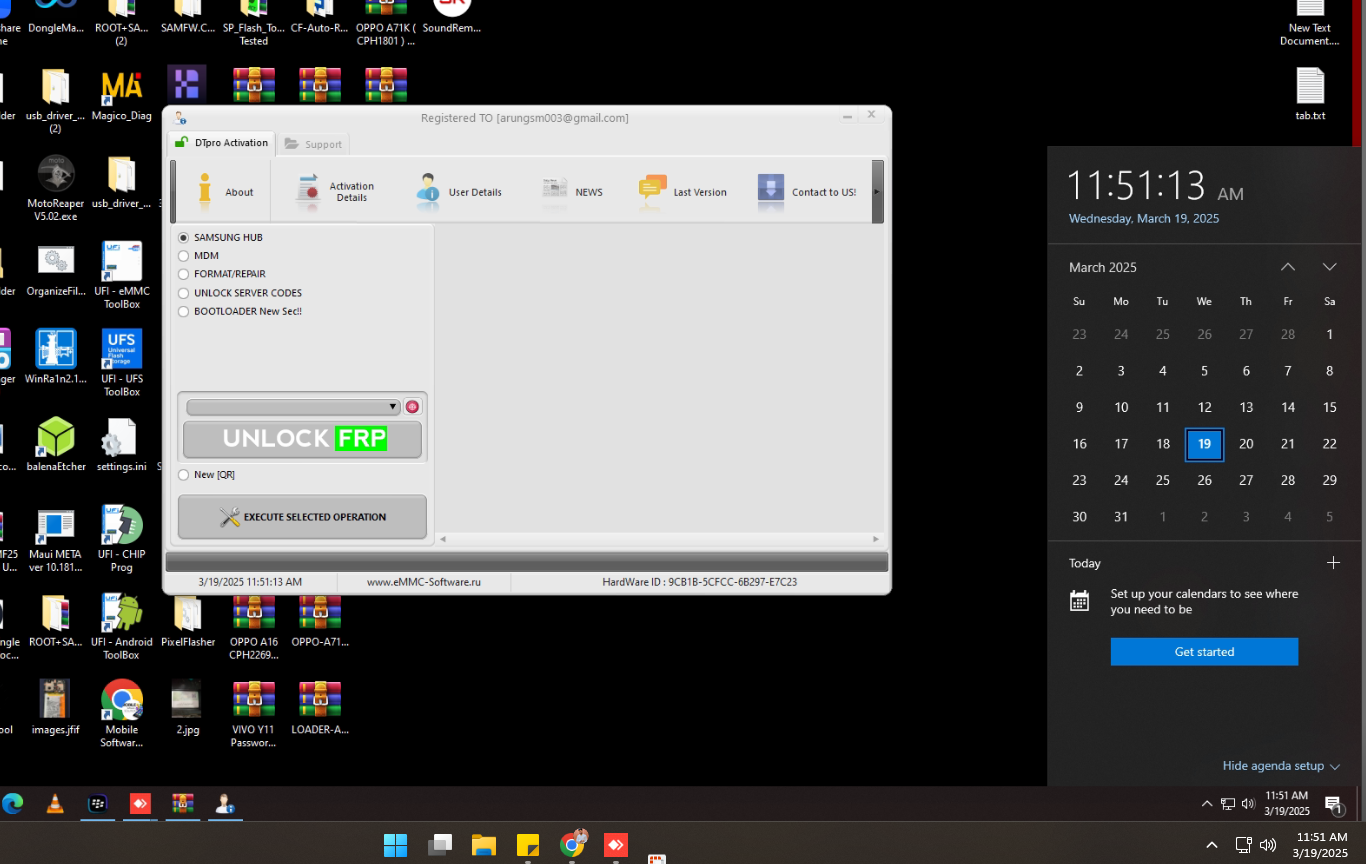
Task: Open the notification center icon in remote taskbar
Action: click(x=1333, y=805)
